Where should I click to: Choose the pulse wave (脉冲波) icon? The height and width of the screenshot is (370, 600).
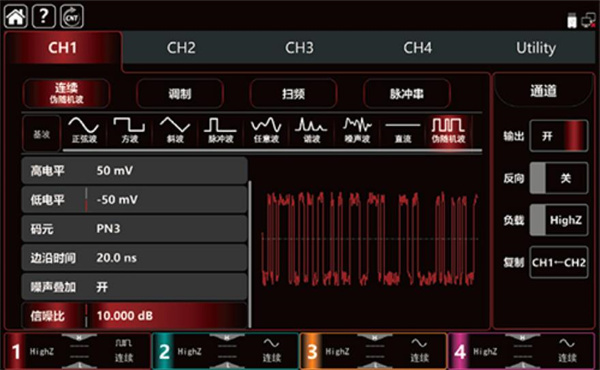click(220, 130)
